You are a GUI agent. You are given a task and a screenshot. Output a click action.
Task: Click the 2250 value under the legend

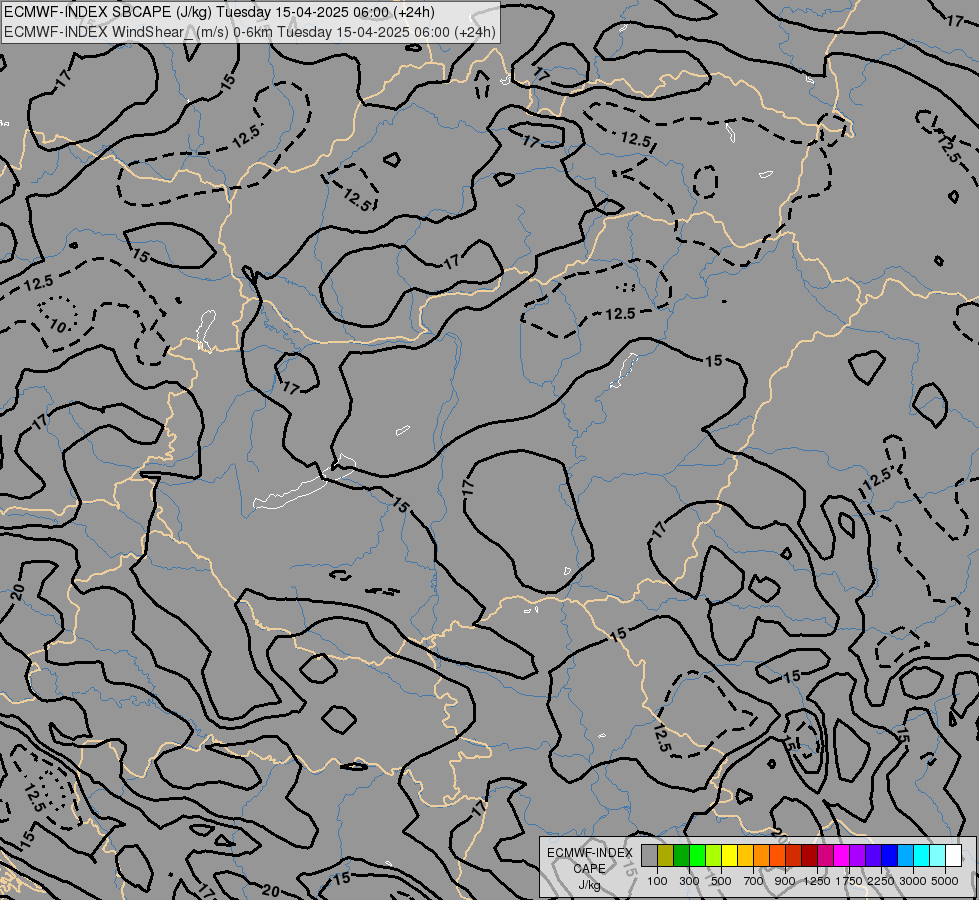pyautogui.click(x=881, y=881)
